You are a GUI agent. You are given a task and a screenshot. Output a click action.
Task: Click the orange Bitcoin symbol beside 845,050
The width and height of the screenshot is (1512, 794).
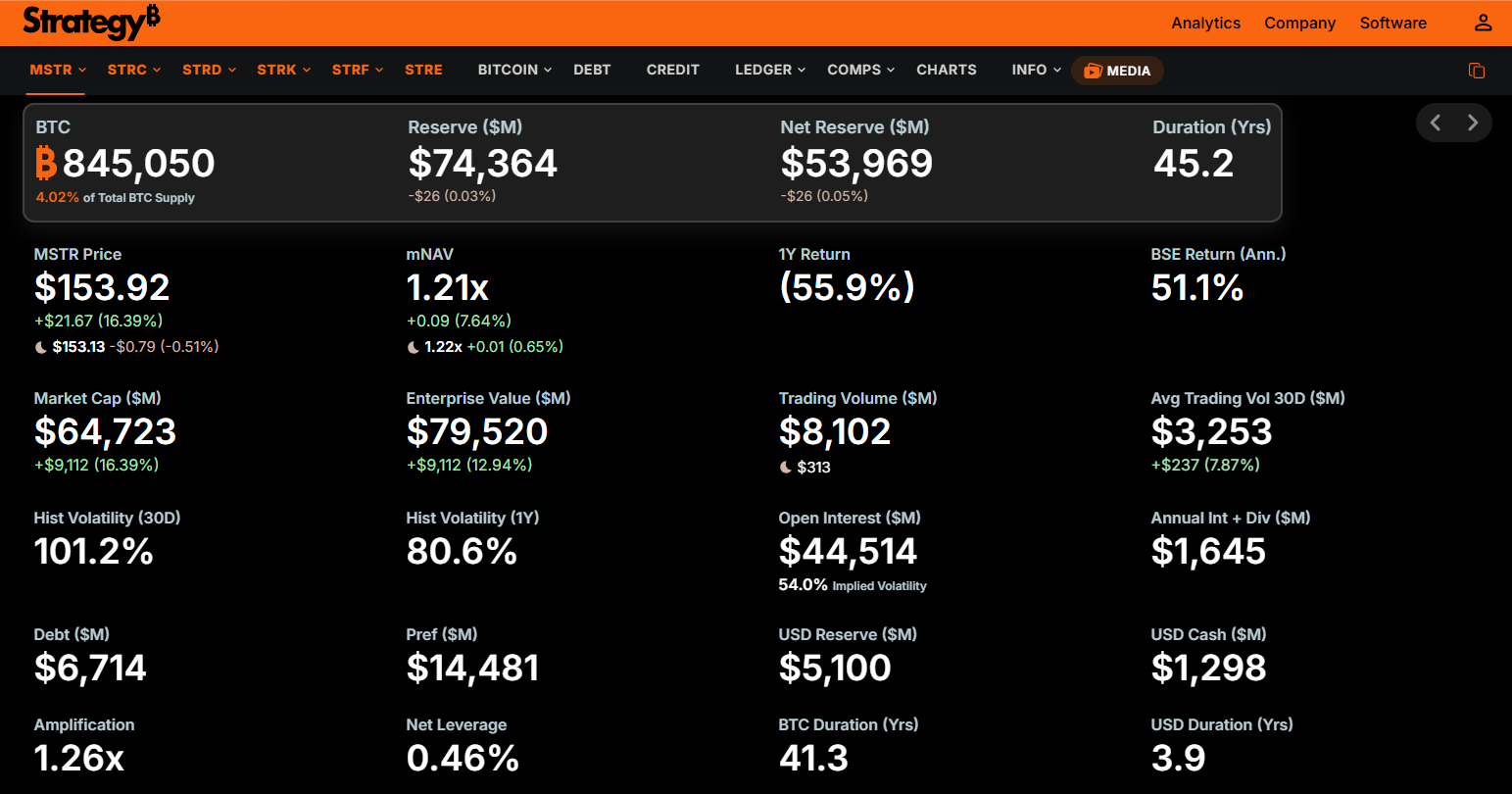point(46,163)
